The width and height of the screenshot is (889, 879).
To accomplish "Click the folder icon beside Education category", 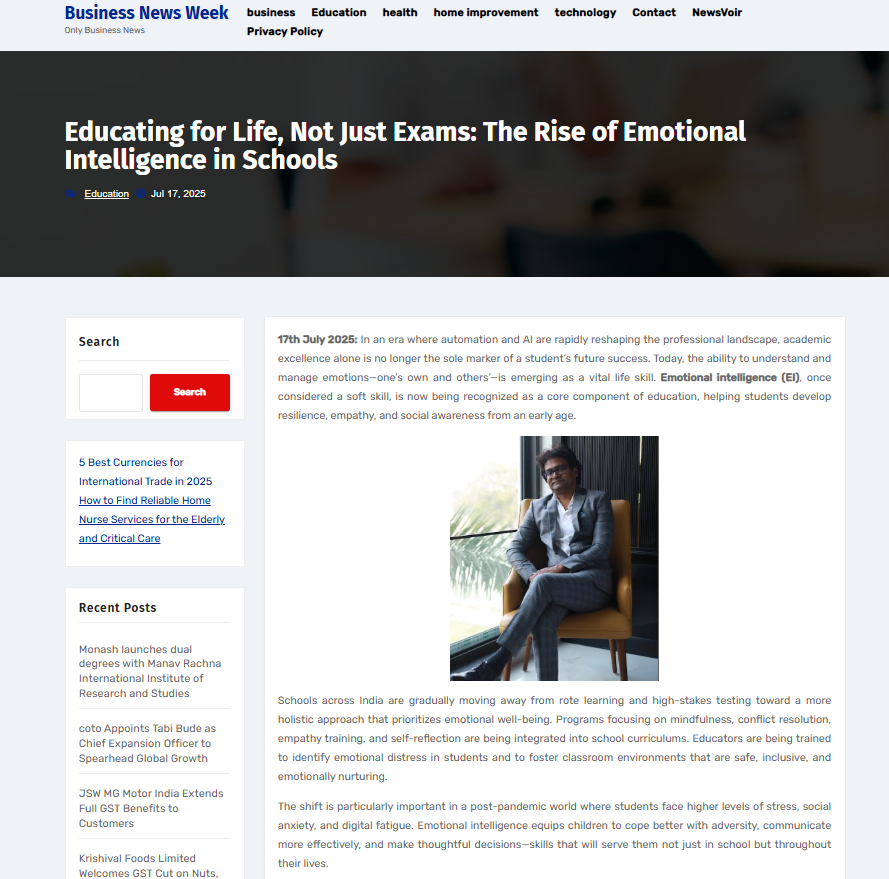I will (x=71, y=194).
